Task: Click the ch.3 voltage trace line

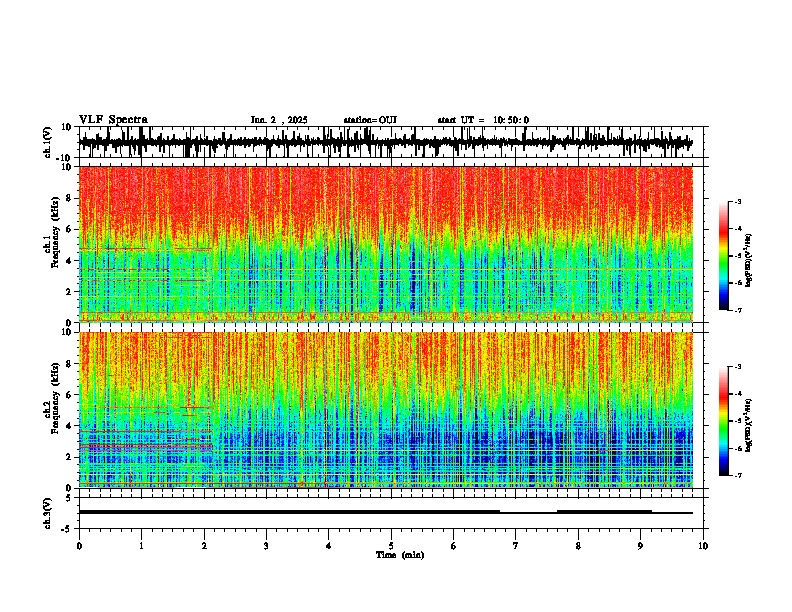Action: pyautogui.click(x=385, y=512)
